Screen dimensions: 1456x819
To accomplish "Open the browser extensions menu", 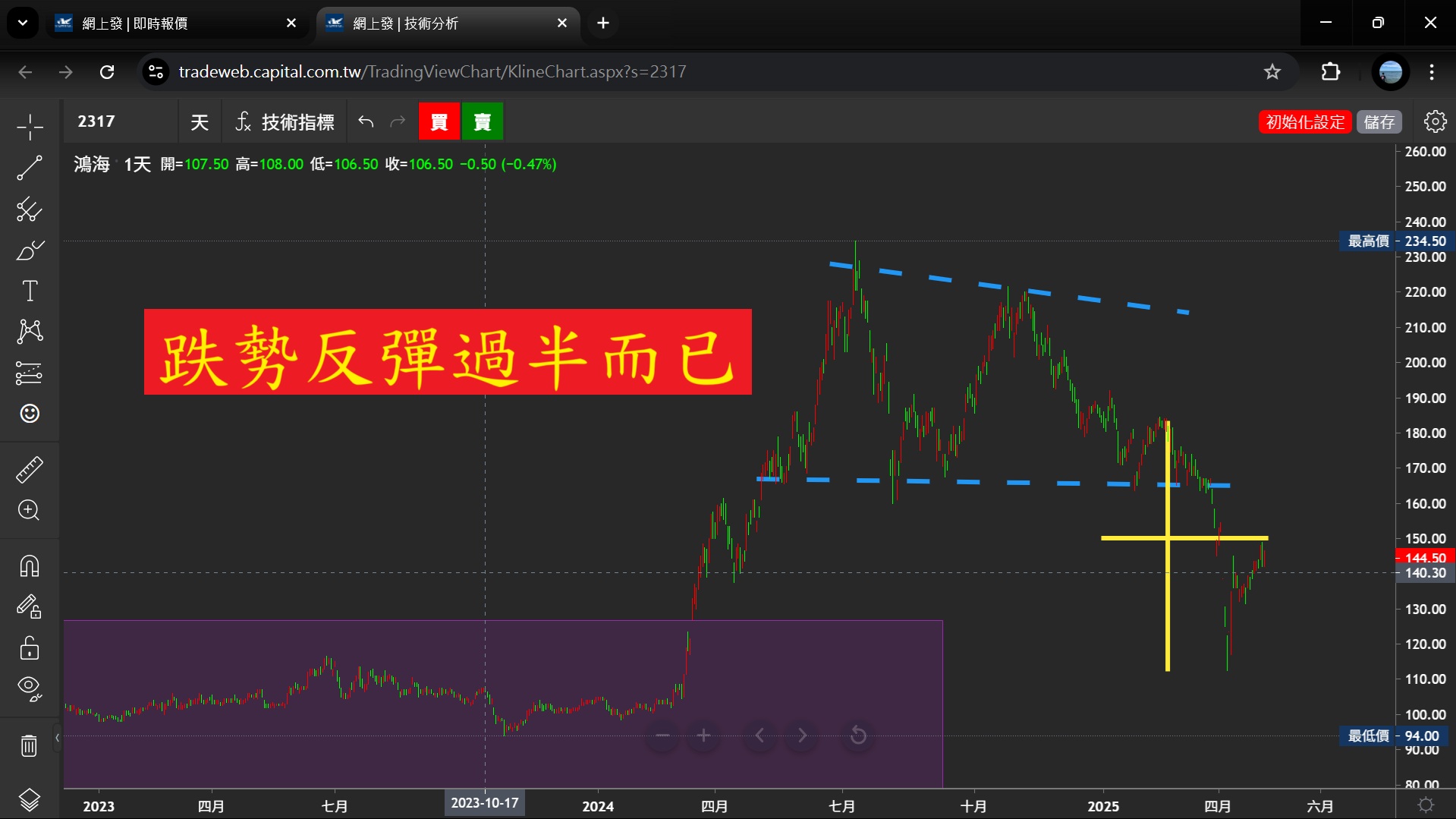I will click(x=1331, y=71).
